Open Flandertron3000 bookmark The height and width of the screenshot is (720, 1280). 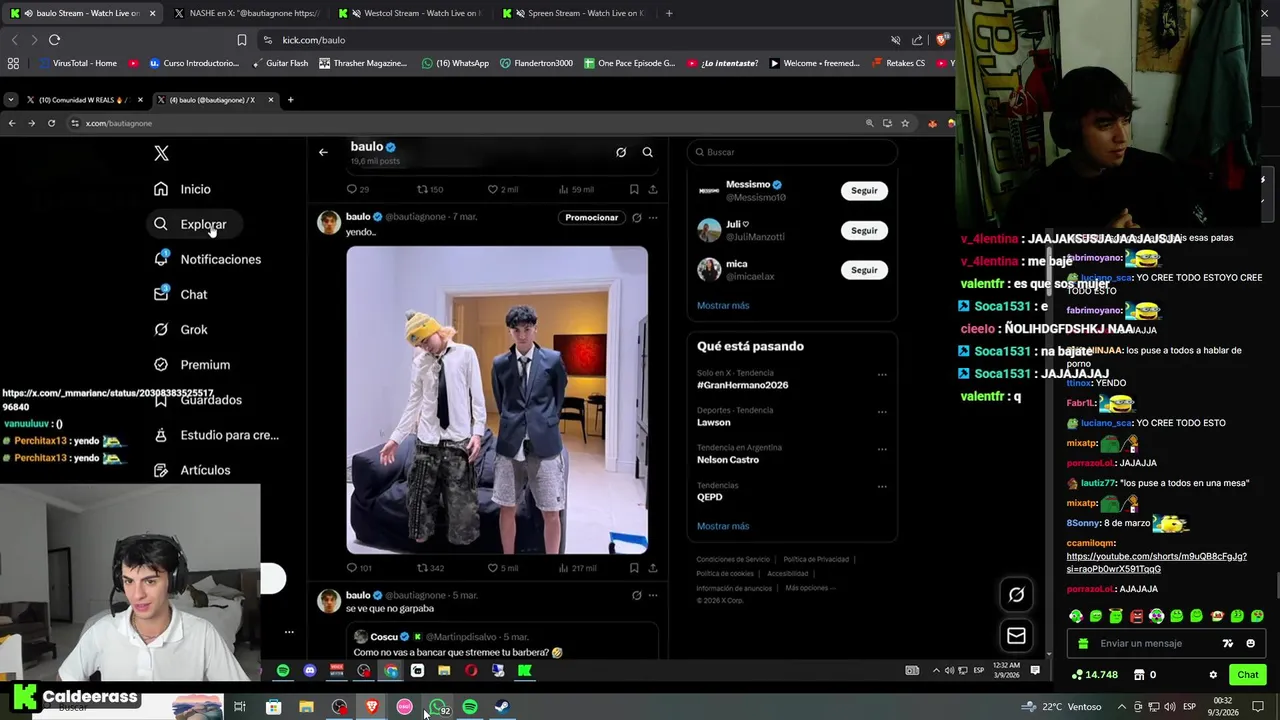coord(535,63)
